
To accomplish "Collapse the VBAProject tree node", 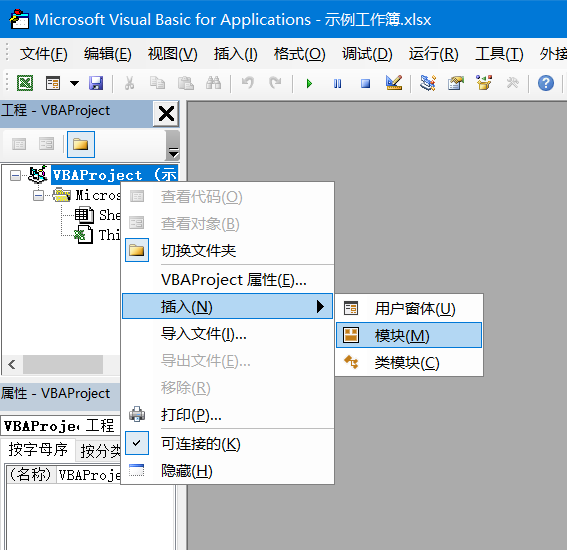I will (15, 176).
